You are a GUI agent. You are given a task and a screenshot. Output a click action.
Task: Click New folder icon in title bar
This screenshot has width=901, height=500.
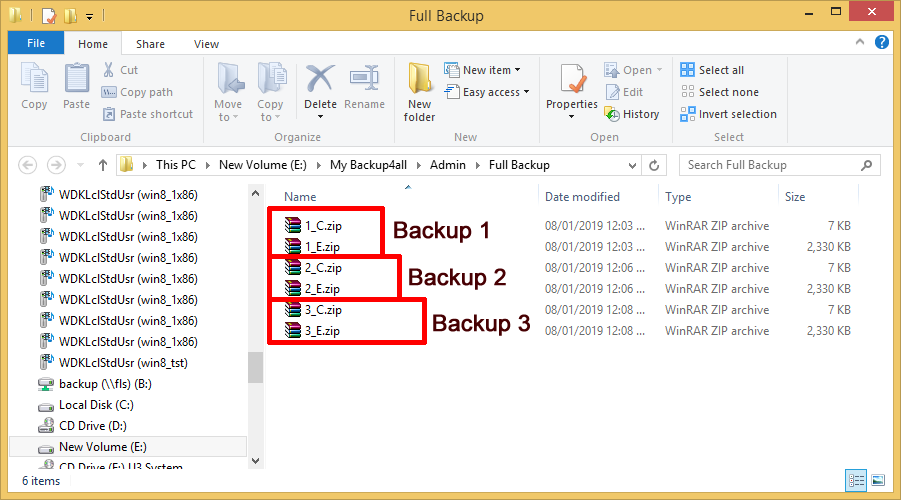pyautogui.click(x=70, y=15)
